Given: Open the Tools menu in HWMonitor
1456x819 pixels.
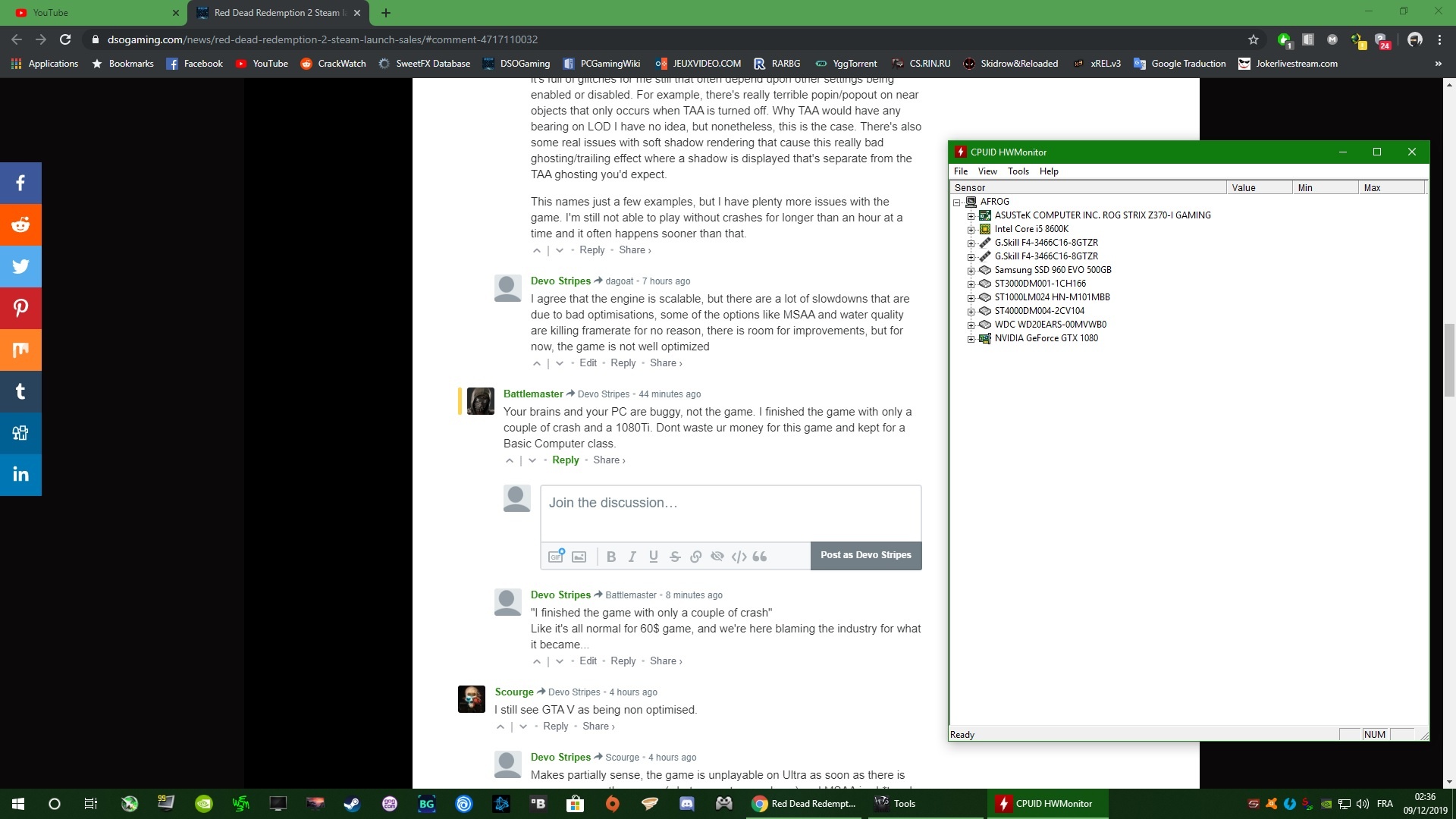Looking at the screenshot, I should point(1018,171).
